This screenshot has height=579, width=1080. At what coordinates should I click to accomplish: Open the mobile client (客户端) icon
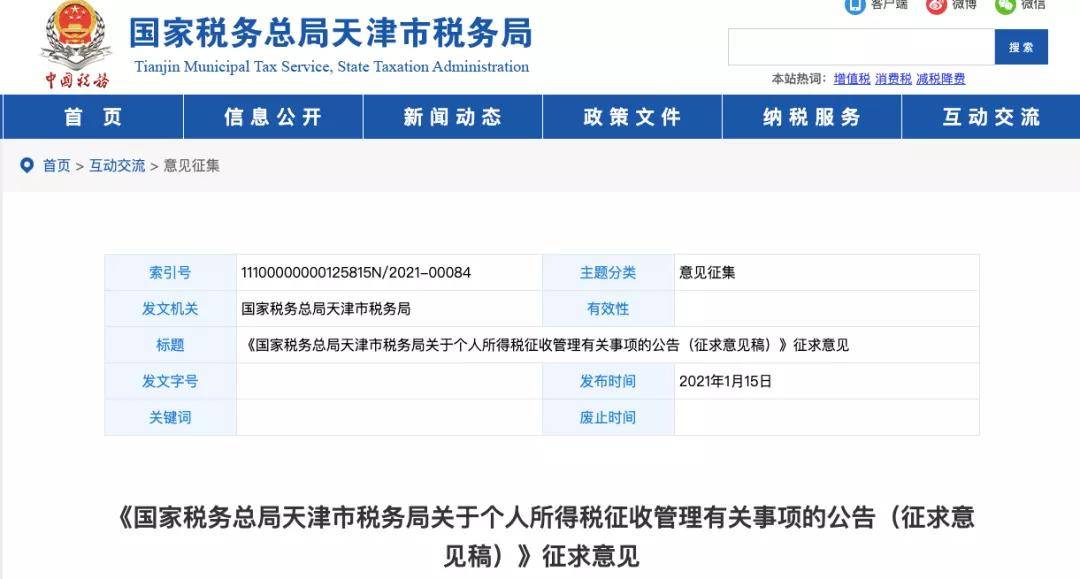[855, 6]
